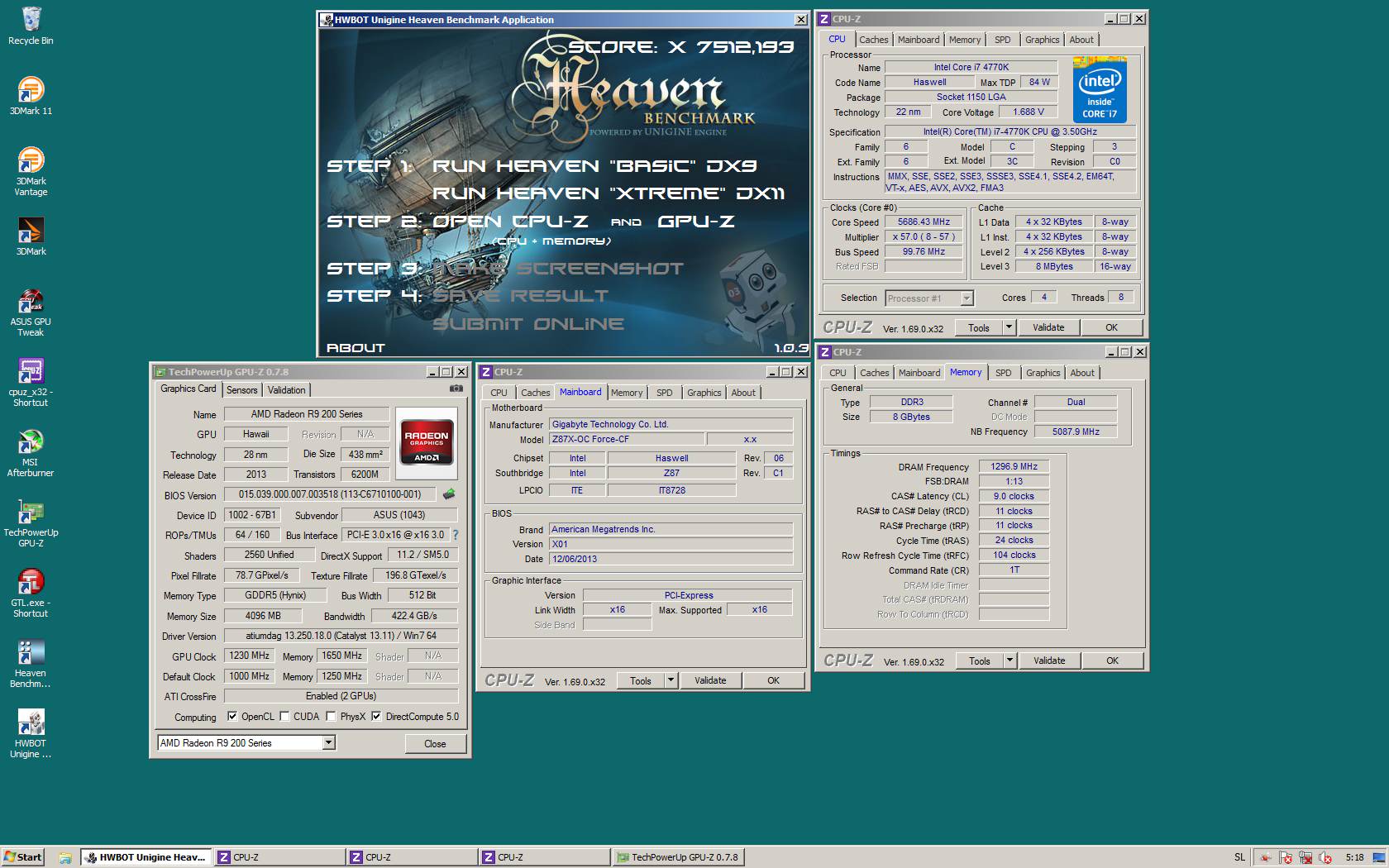Viewport: 1389px width, 868px height.
Task: Open the 3DMark desktop icon
Action: coord(31,236)
